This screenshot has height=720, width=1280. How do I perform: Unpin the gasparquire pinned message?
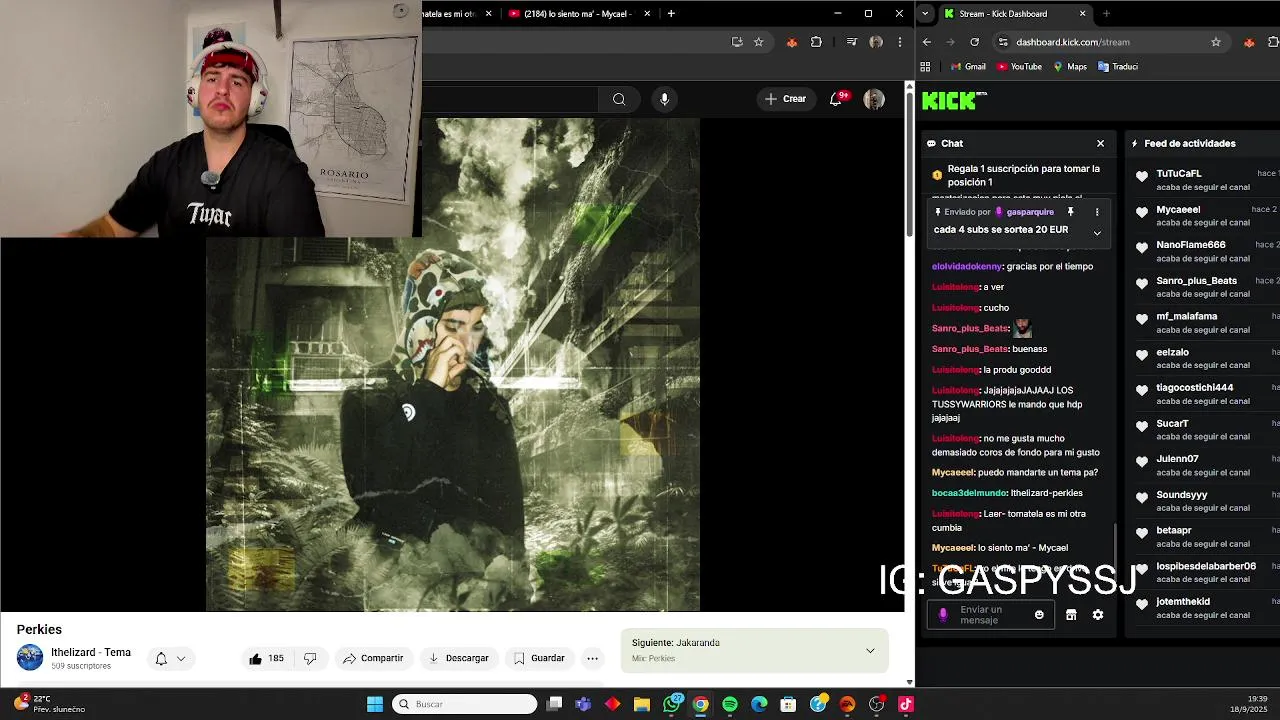click(x=1070, y=212)
